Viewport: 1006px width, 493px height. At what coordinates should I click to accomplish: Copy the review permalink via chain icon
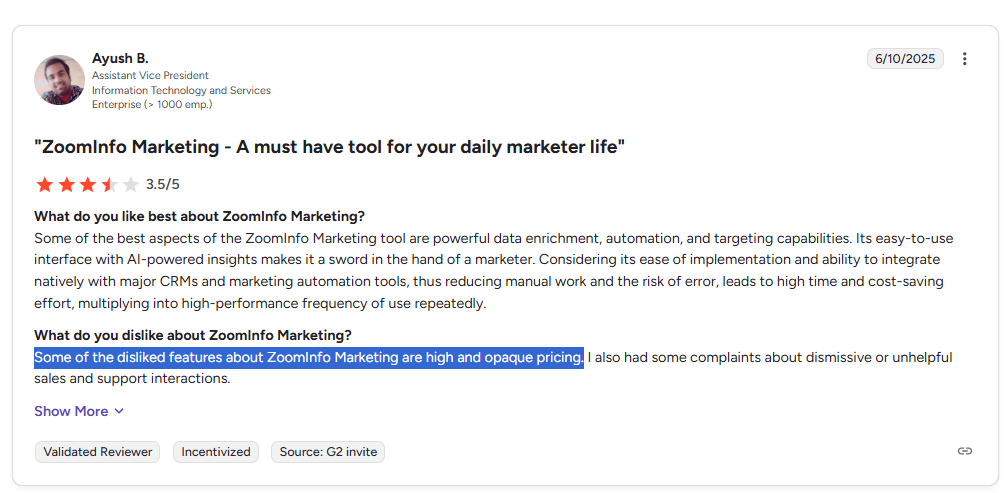[964, 451]
